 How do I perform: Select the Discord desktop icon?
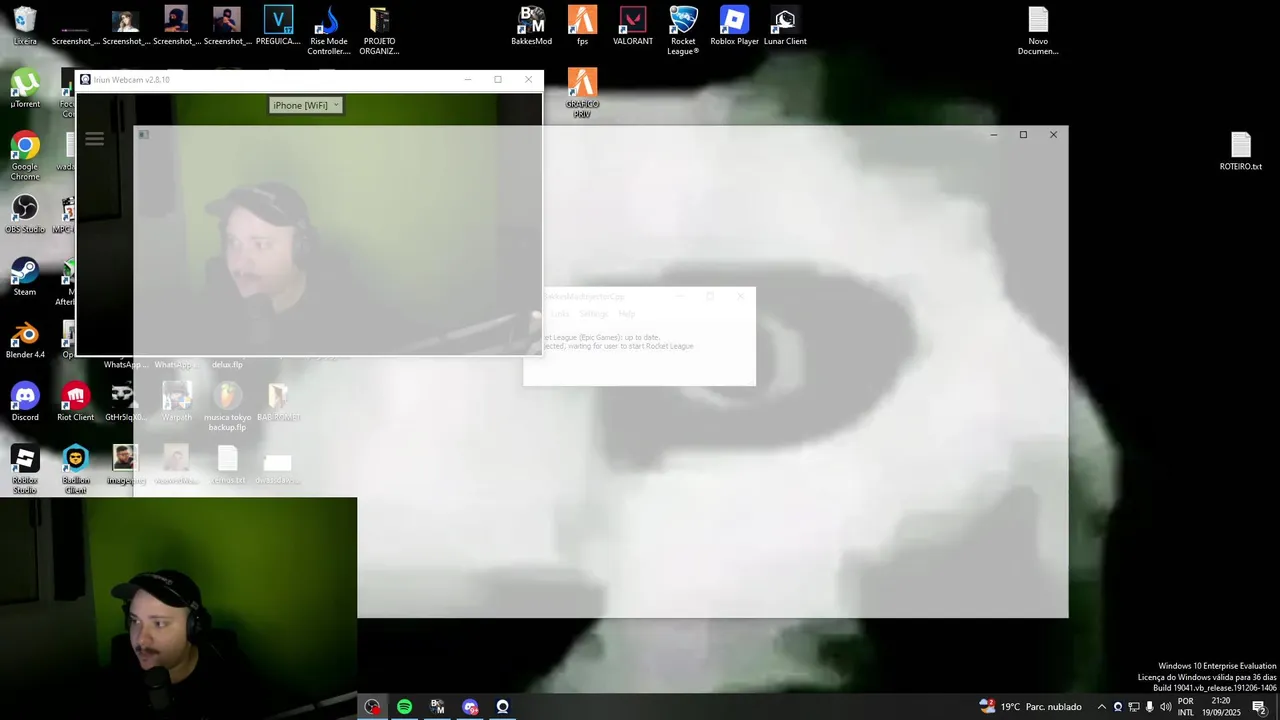click(25, 401)
